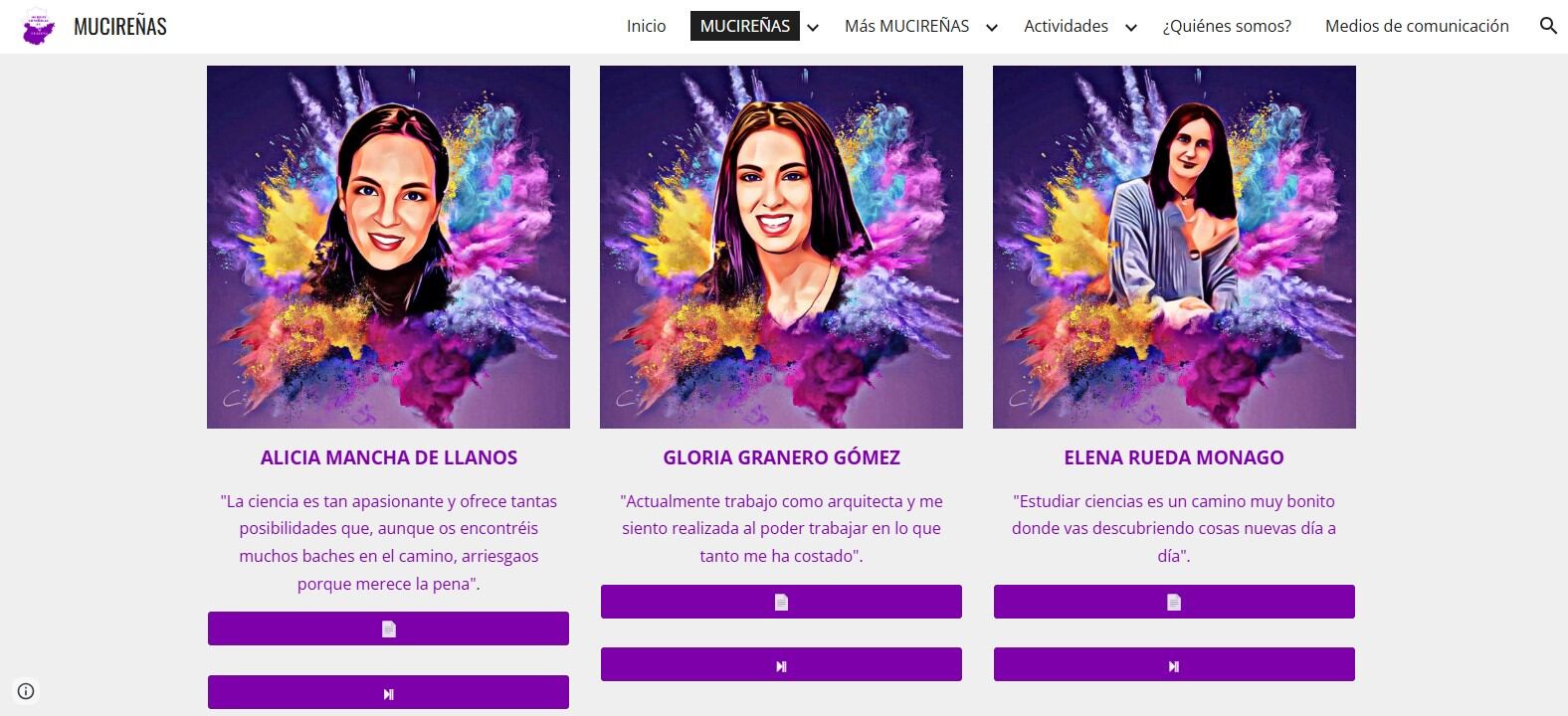1568x716 pixels.
Task: Play Elena Rueda's video button
Action: coord(1174,665)
